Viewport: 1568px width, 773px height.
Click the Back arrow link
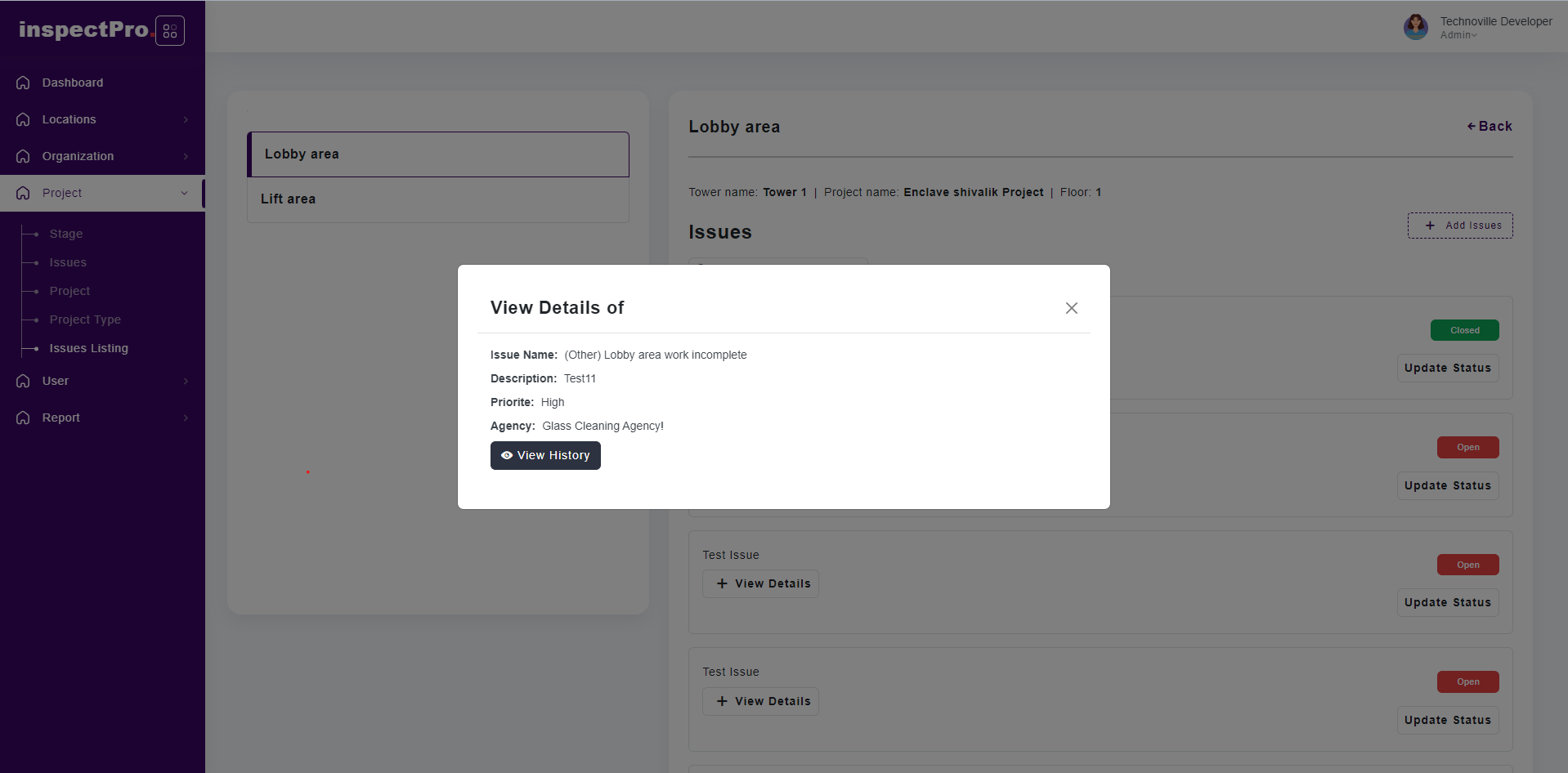point(1490,126)
